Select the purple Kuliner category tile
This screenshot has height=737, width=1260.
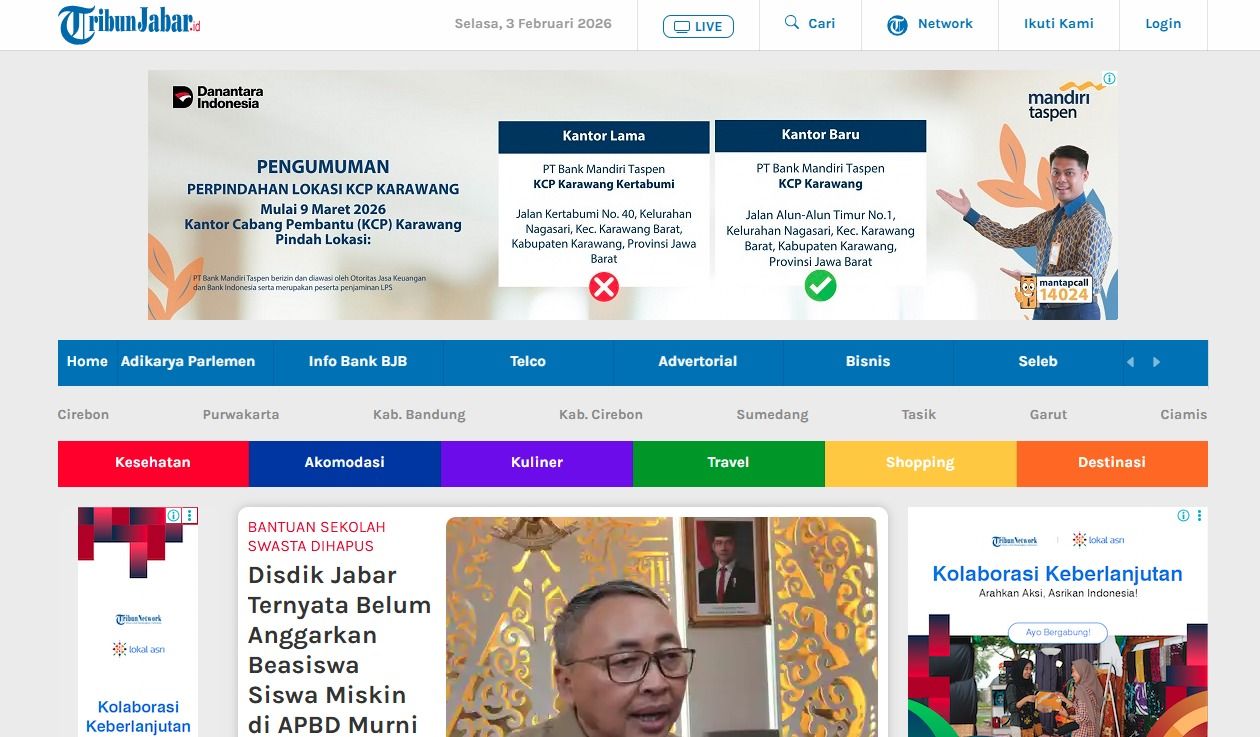tap(537, 463)
